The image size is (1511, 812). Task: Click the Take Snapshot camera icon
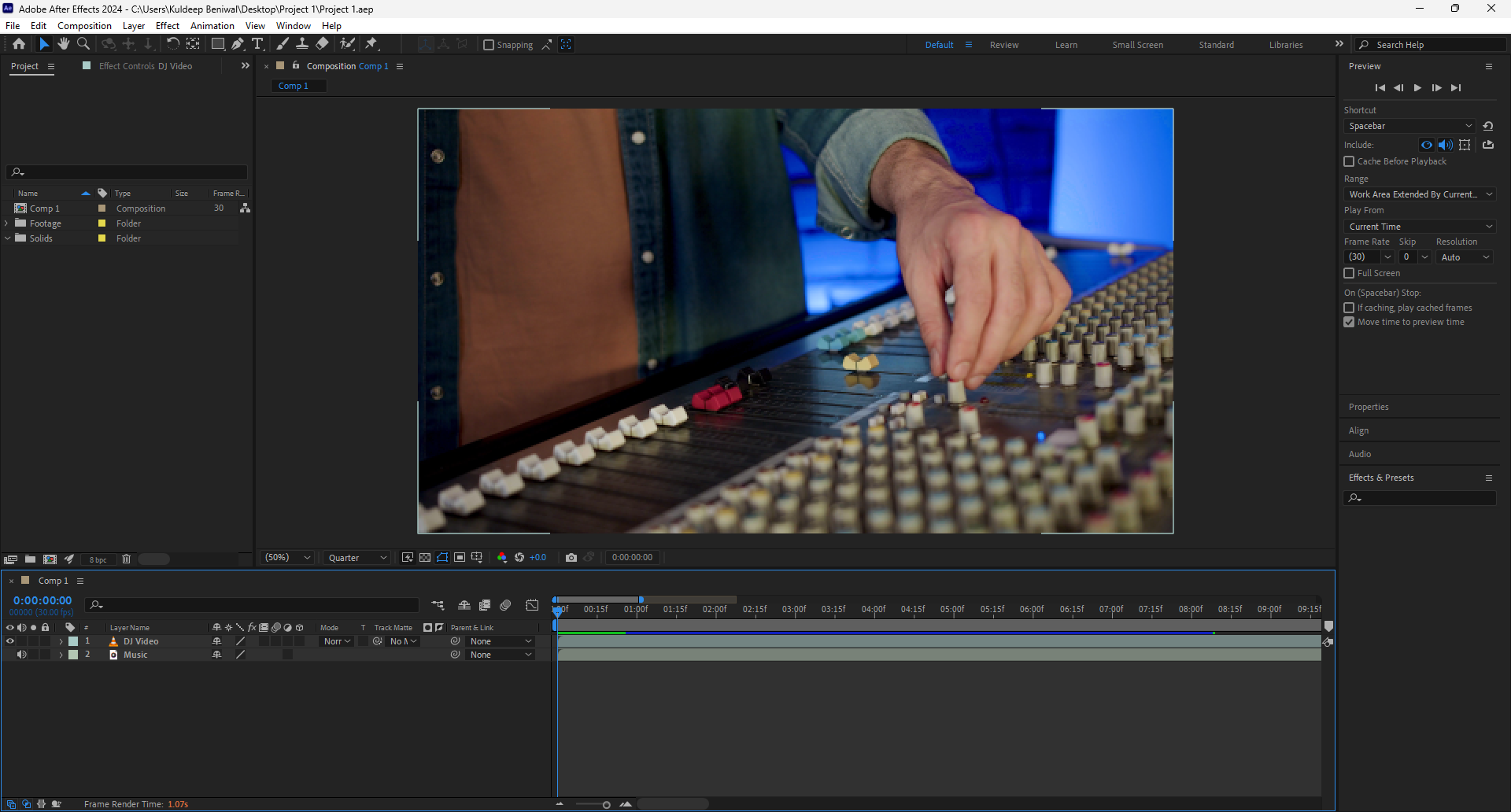571,558
